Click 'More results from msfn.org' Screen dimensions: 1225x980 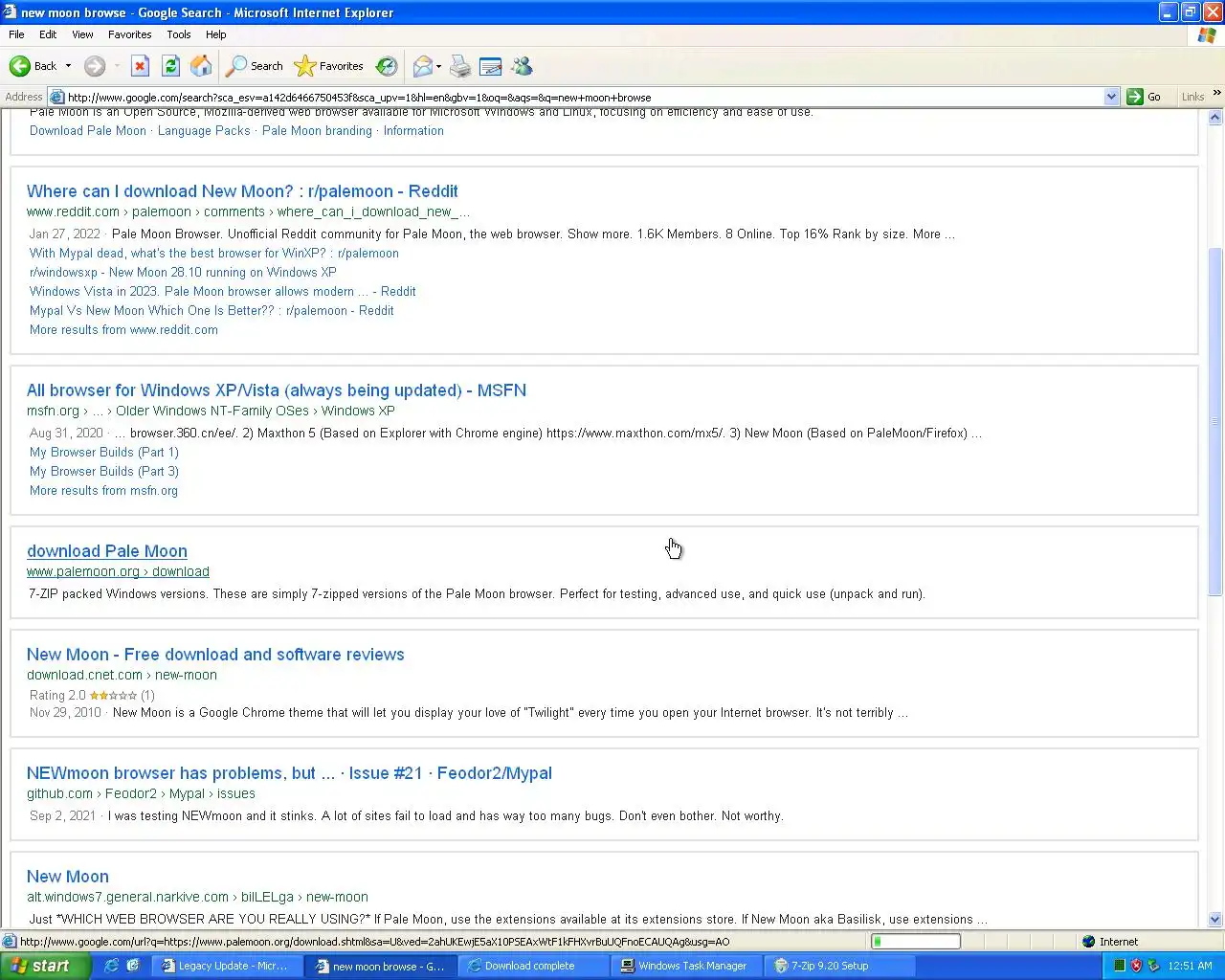(103, 491)
